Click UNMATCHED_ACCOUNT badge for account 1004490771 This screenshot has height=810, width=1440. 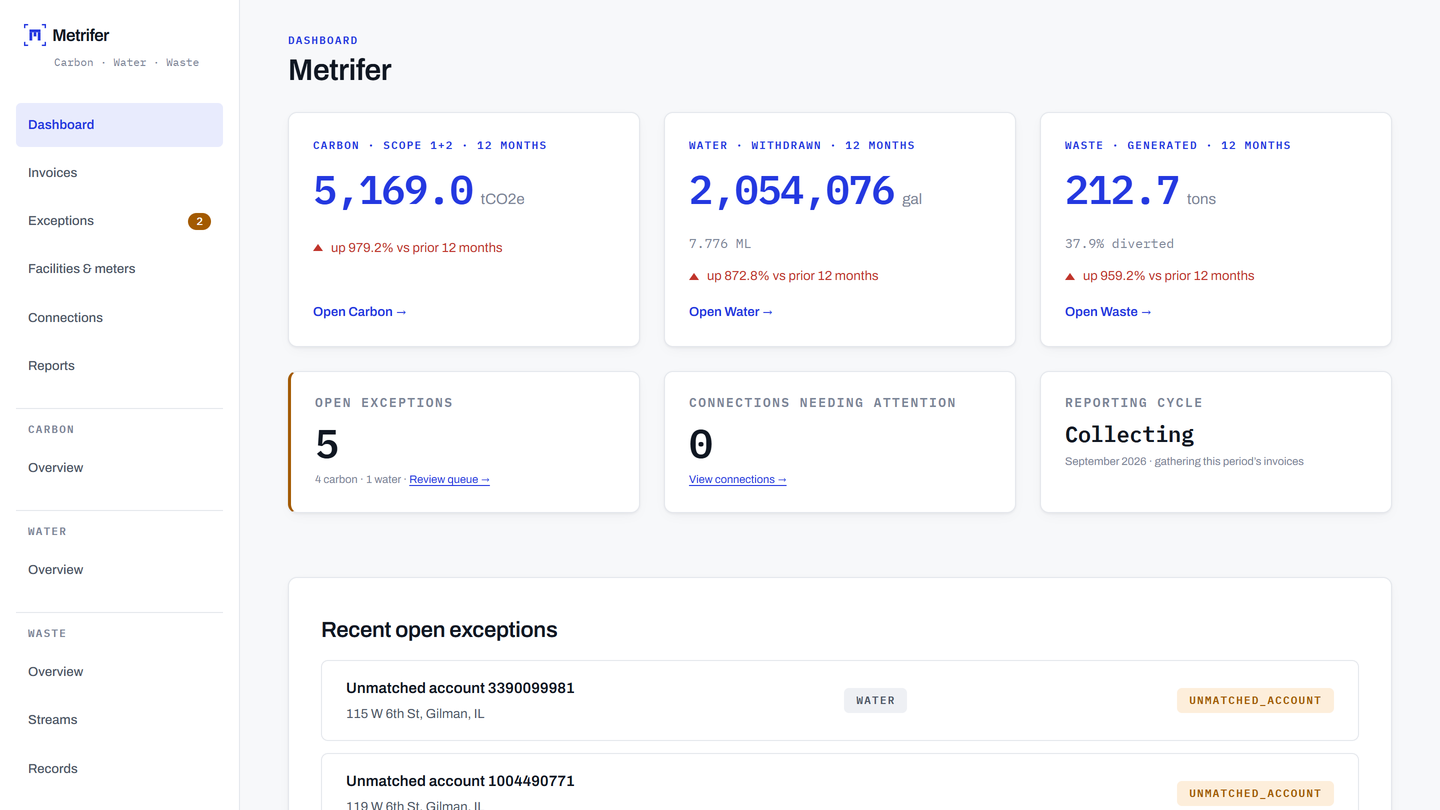pos(1255,794)
